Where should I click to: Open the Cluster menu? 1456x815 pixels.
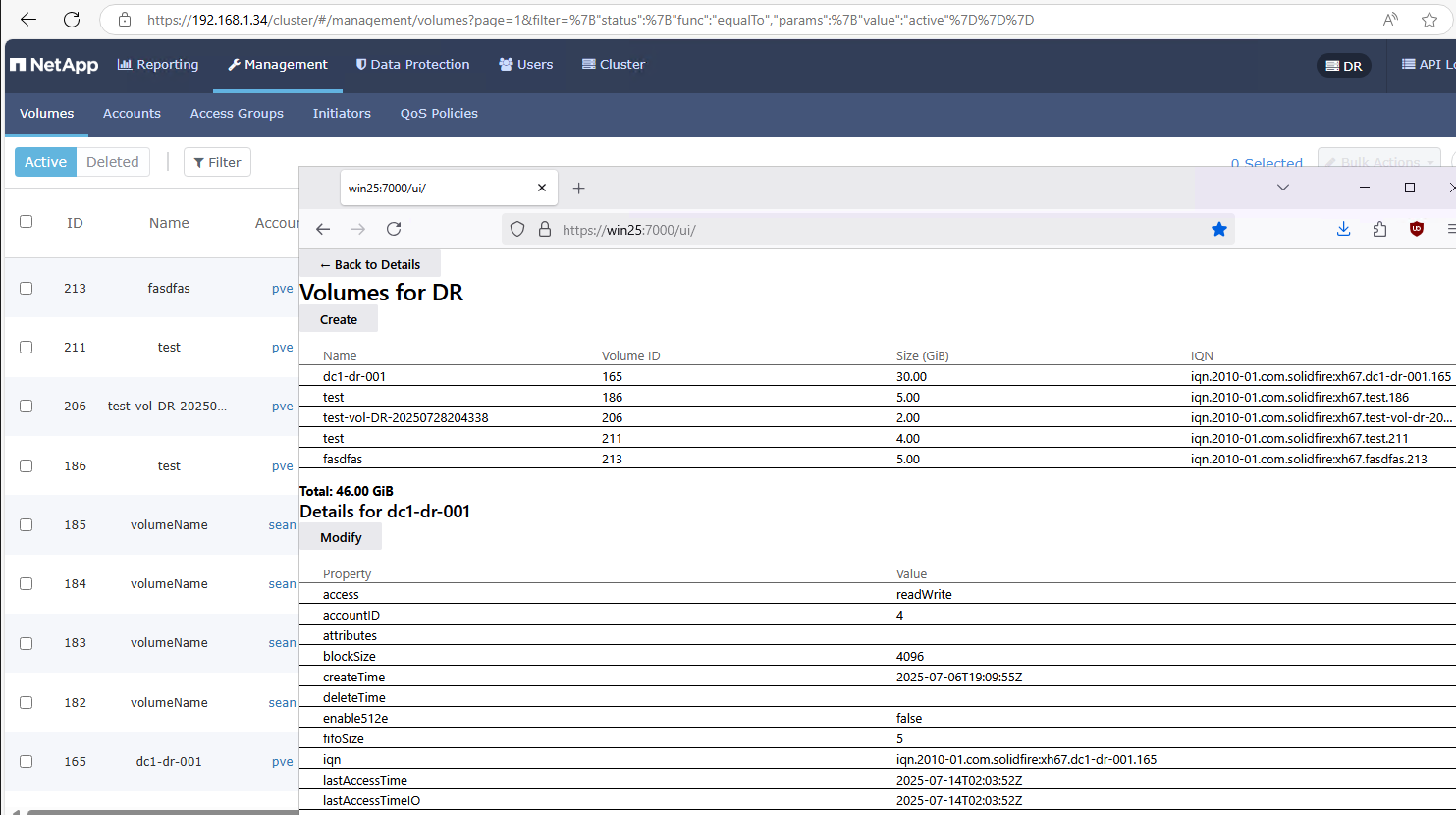(614, 65)
